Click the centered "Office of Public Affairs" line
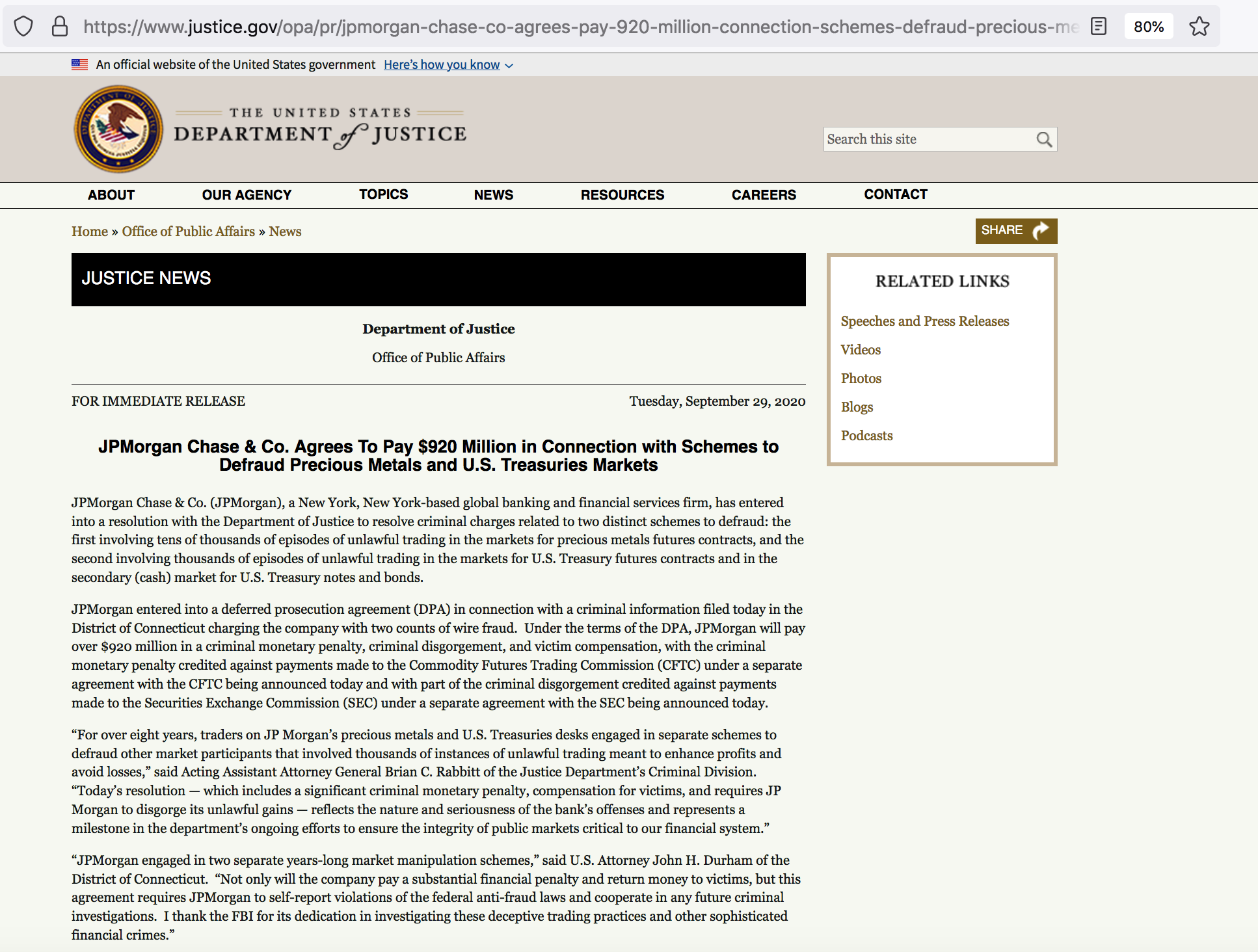Image resolution: width=1258 pixels, height=952 pixels. click(438, 358)
